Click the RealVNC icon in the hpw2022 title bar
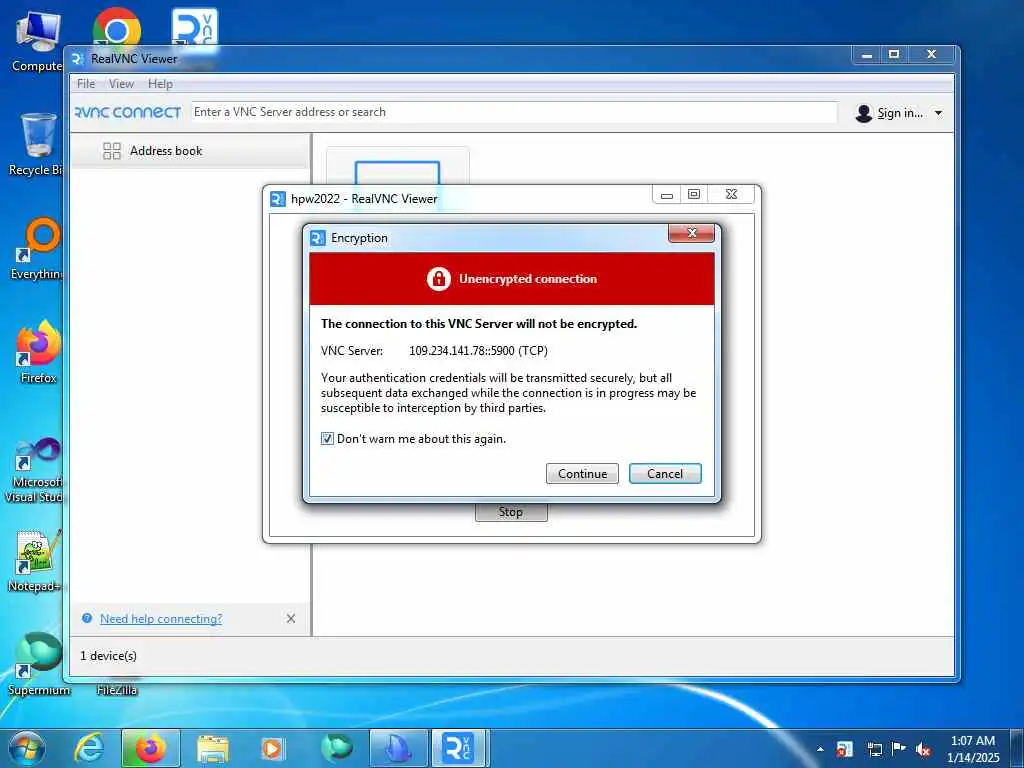This screenshot has width=1024, height=768. click(x=278, y=199)
